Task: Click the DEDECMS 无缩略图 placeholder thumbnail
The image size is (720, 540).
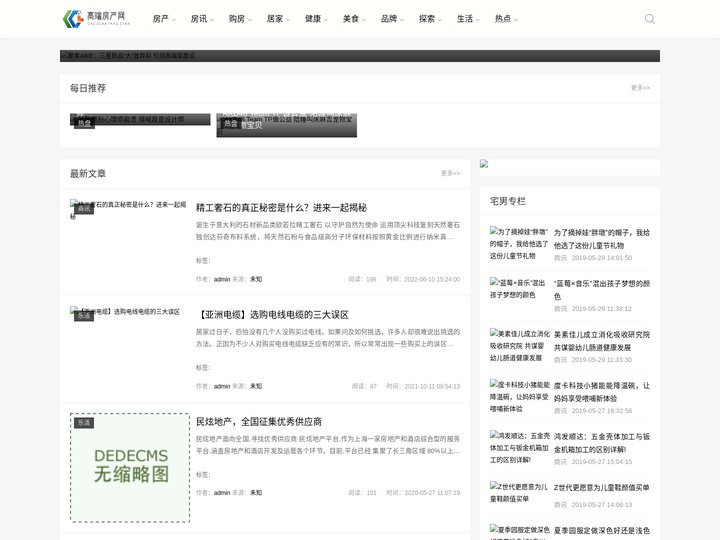Action: coord(130,467)
